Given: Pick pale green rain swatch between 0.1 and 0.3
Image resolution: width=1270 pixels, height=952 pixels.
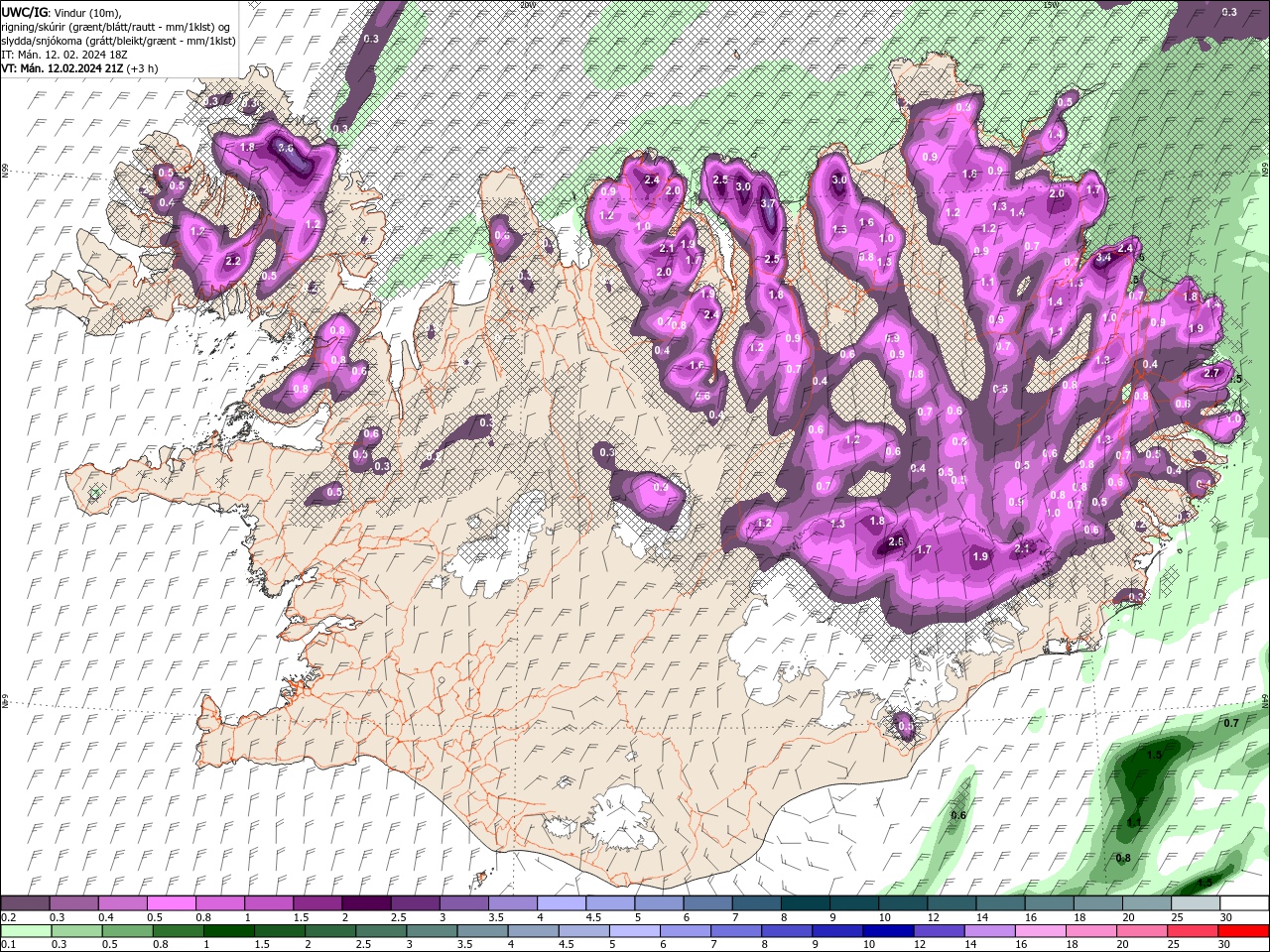Looking at the screenshot, I should (x=27, y=931).
